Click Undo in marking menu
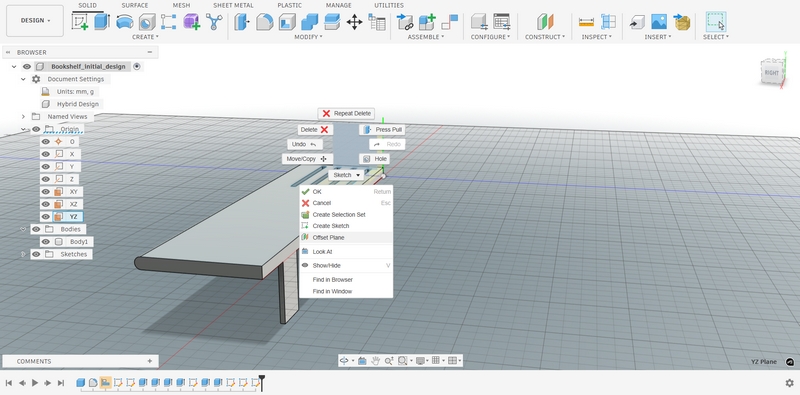 coord(305,144)
